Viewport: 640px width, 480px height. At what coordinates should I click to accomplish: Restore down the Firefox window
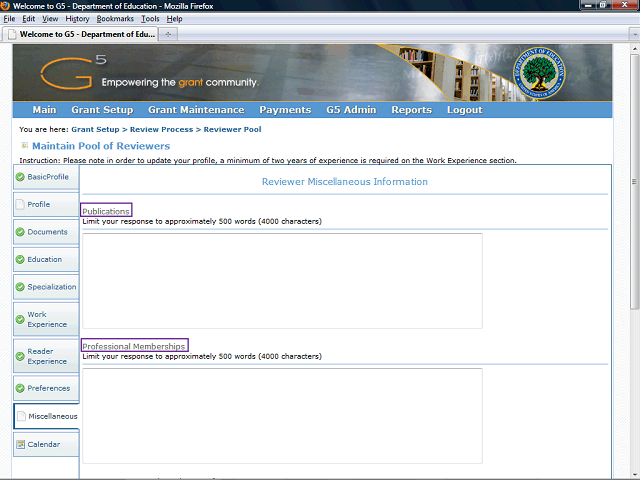click(603, 5)
